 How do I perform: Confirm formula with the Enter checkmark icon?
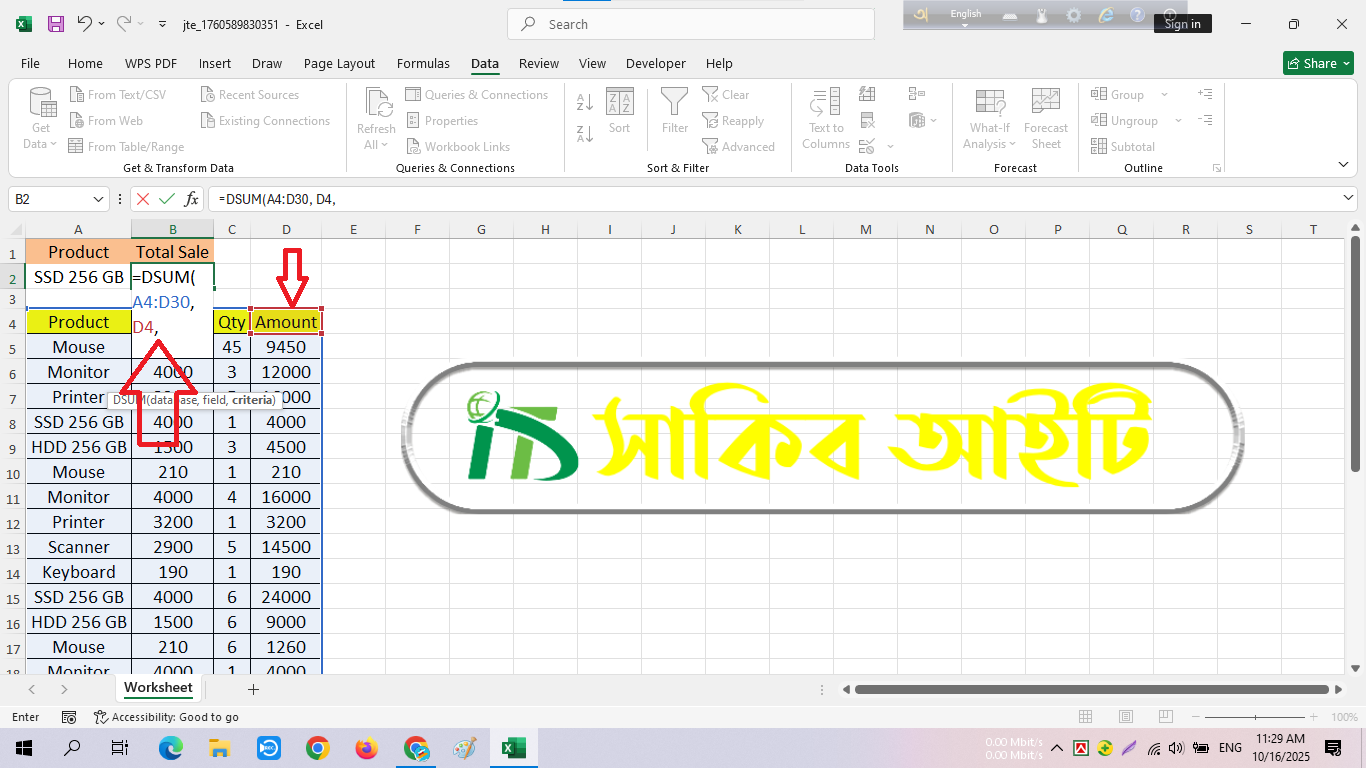click(x=166, y=199)
